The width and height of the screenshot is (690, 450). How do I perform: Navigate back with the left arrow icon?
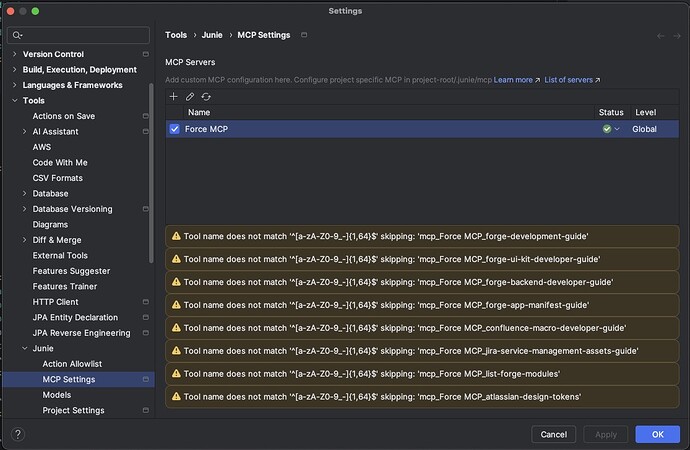tap(661, 35)
